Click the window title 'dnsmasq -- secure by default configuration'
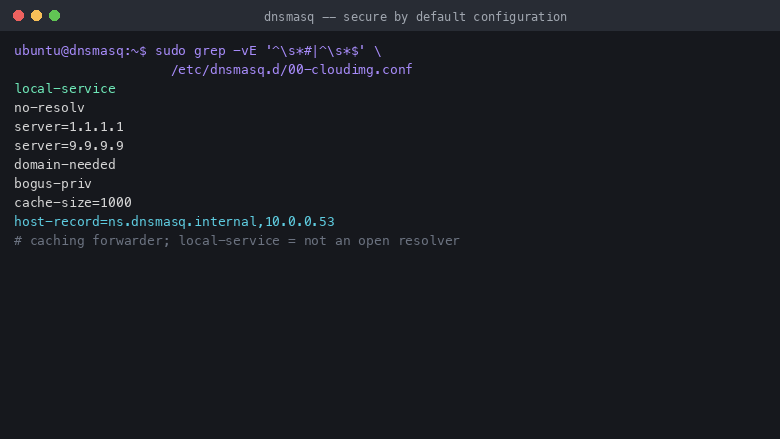 [415, 17]
